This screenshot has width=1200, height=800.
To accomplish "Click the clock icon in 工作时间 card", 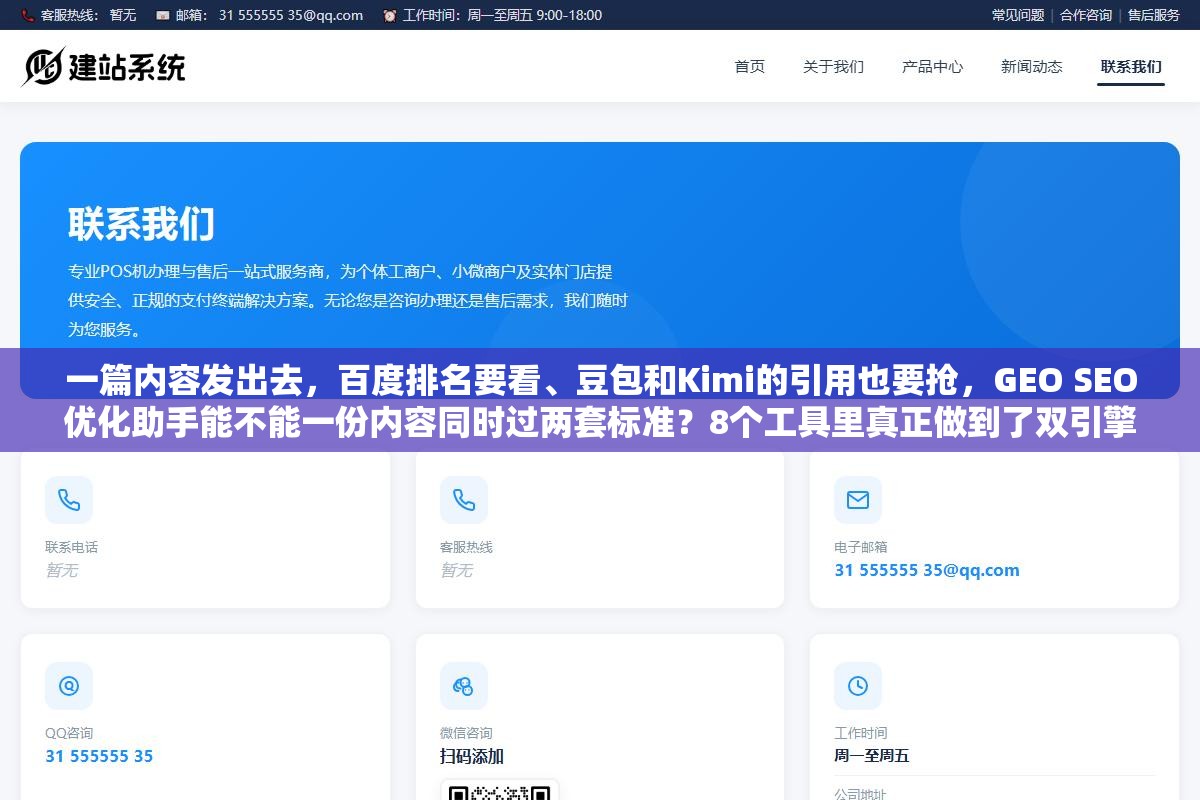I will tap(858, 686).
